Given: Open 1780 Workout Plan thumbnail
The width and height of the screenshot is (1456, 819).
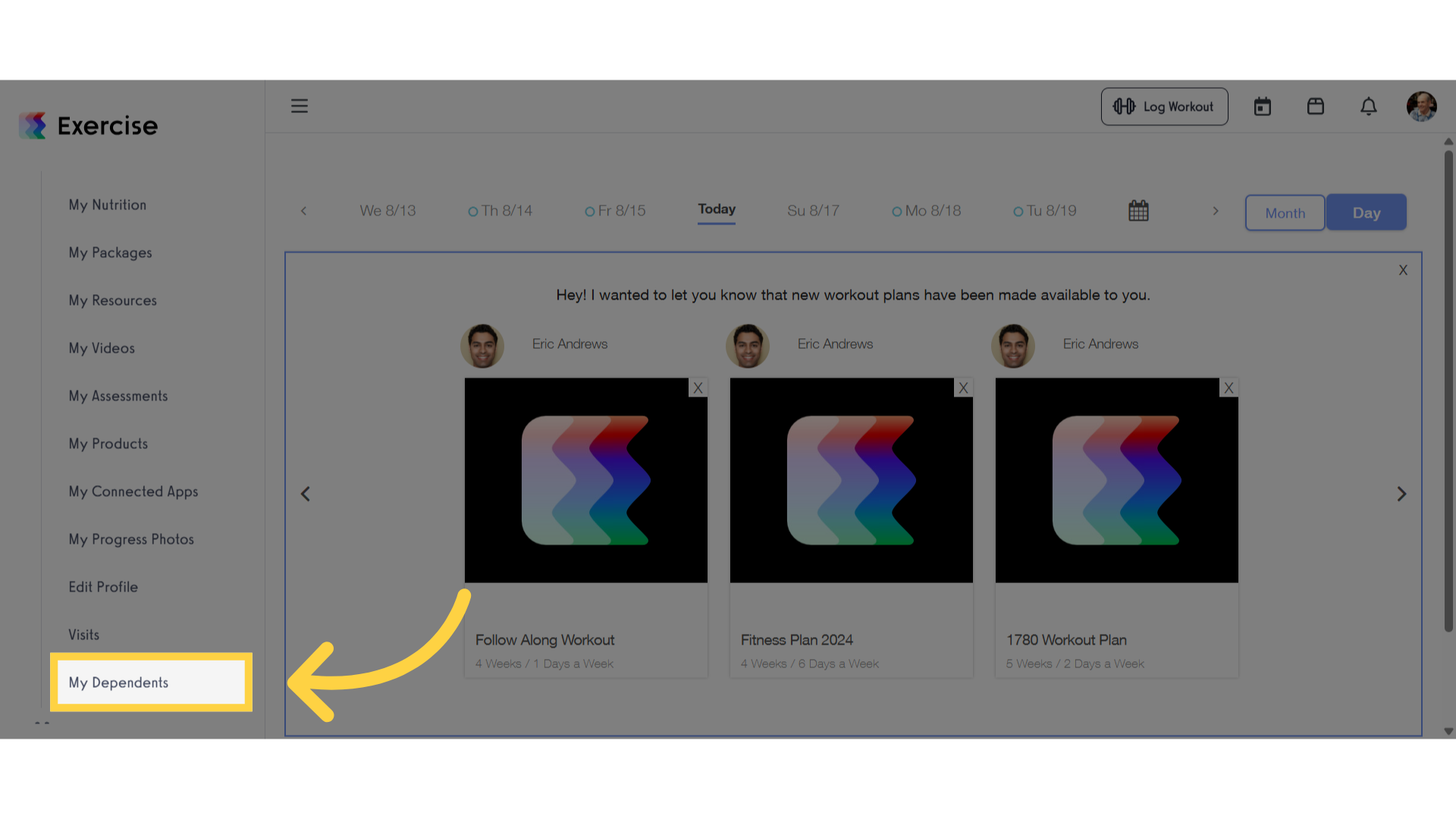Looking at the screenshot, I should (1117, 481).
